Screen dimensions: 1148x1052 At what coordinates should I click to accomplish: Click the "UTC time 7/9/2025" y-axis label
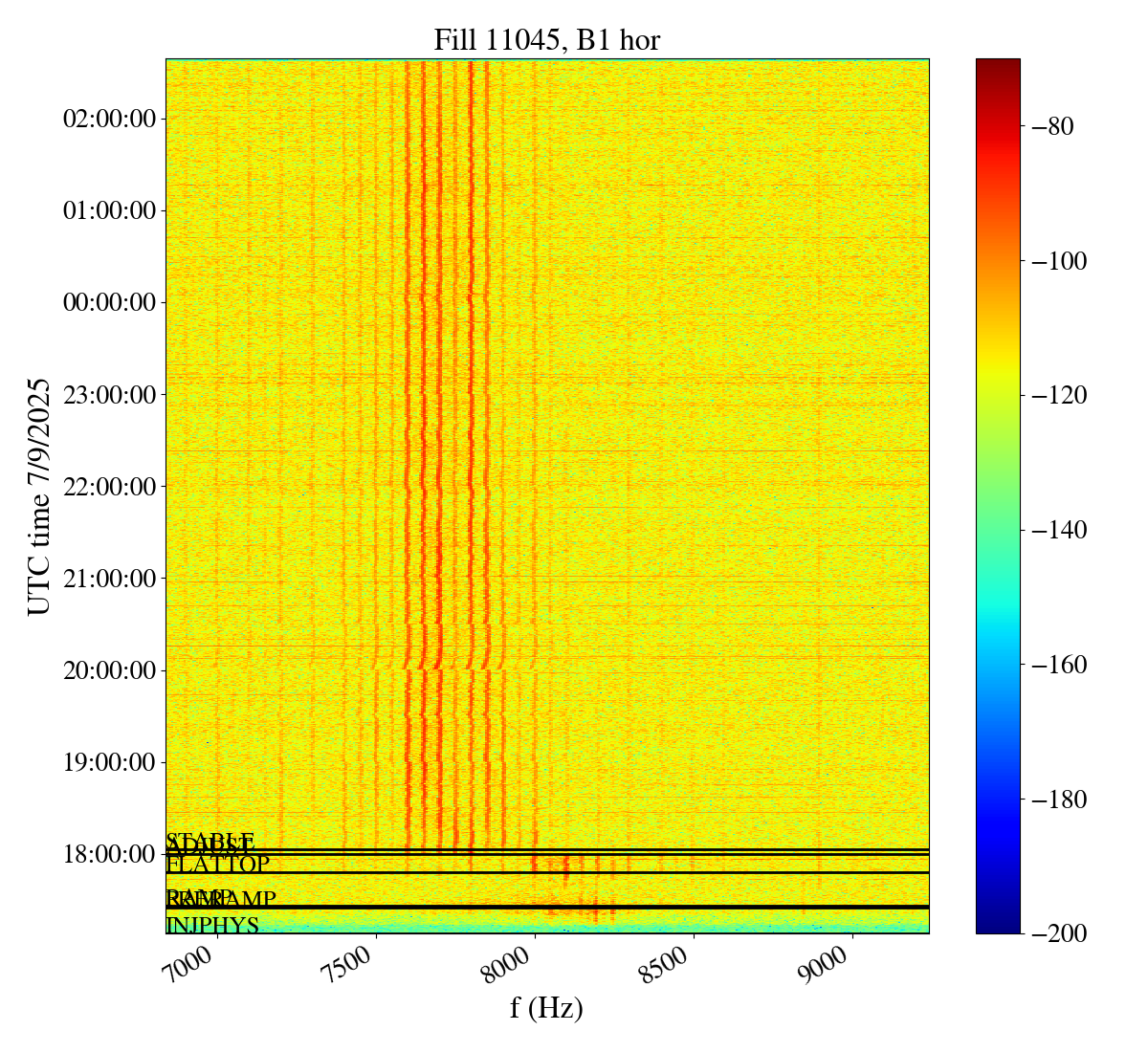point(39,496)
